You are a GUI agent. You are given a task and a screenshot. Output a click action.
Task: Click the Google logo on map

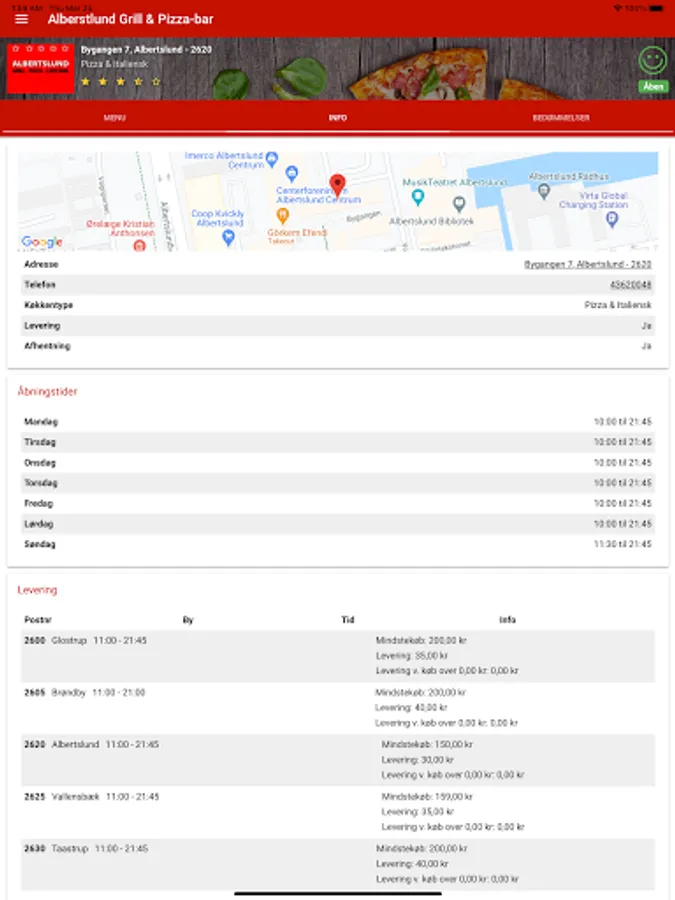point(42,242)
